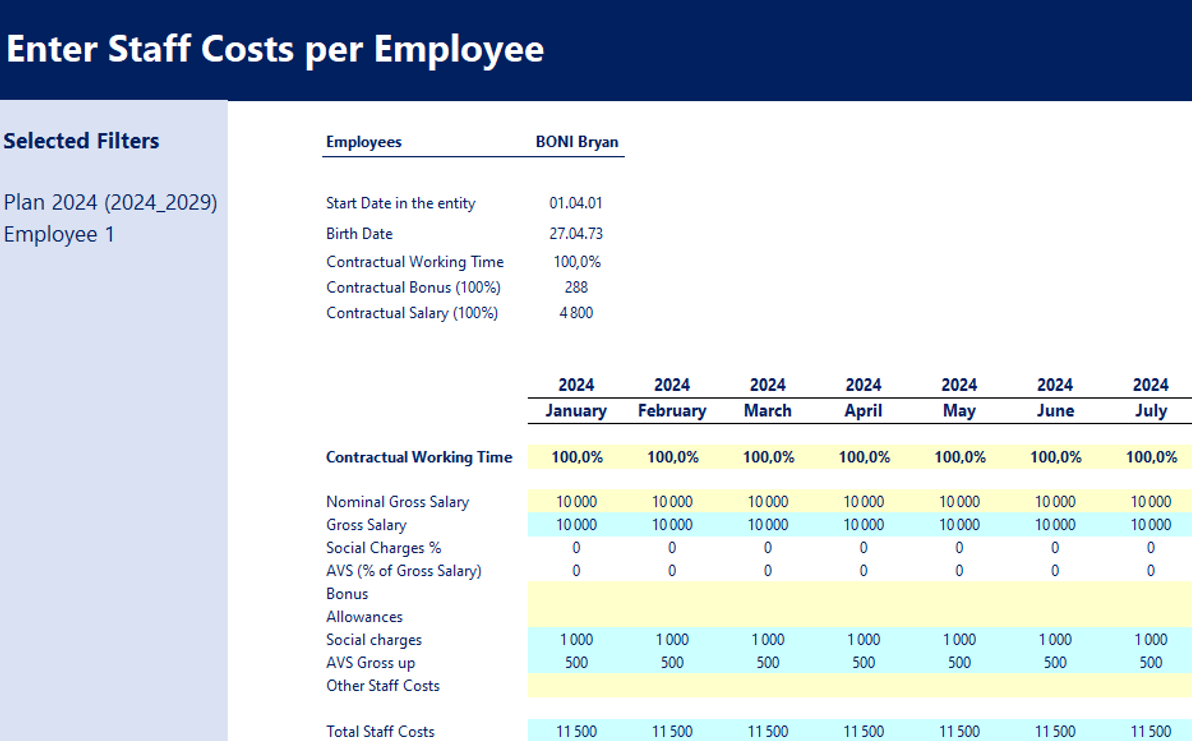Select July Nominal Gross Salary cell
The height and width of the screenshot is (741, 1192).
tap(1150, 502)
